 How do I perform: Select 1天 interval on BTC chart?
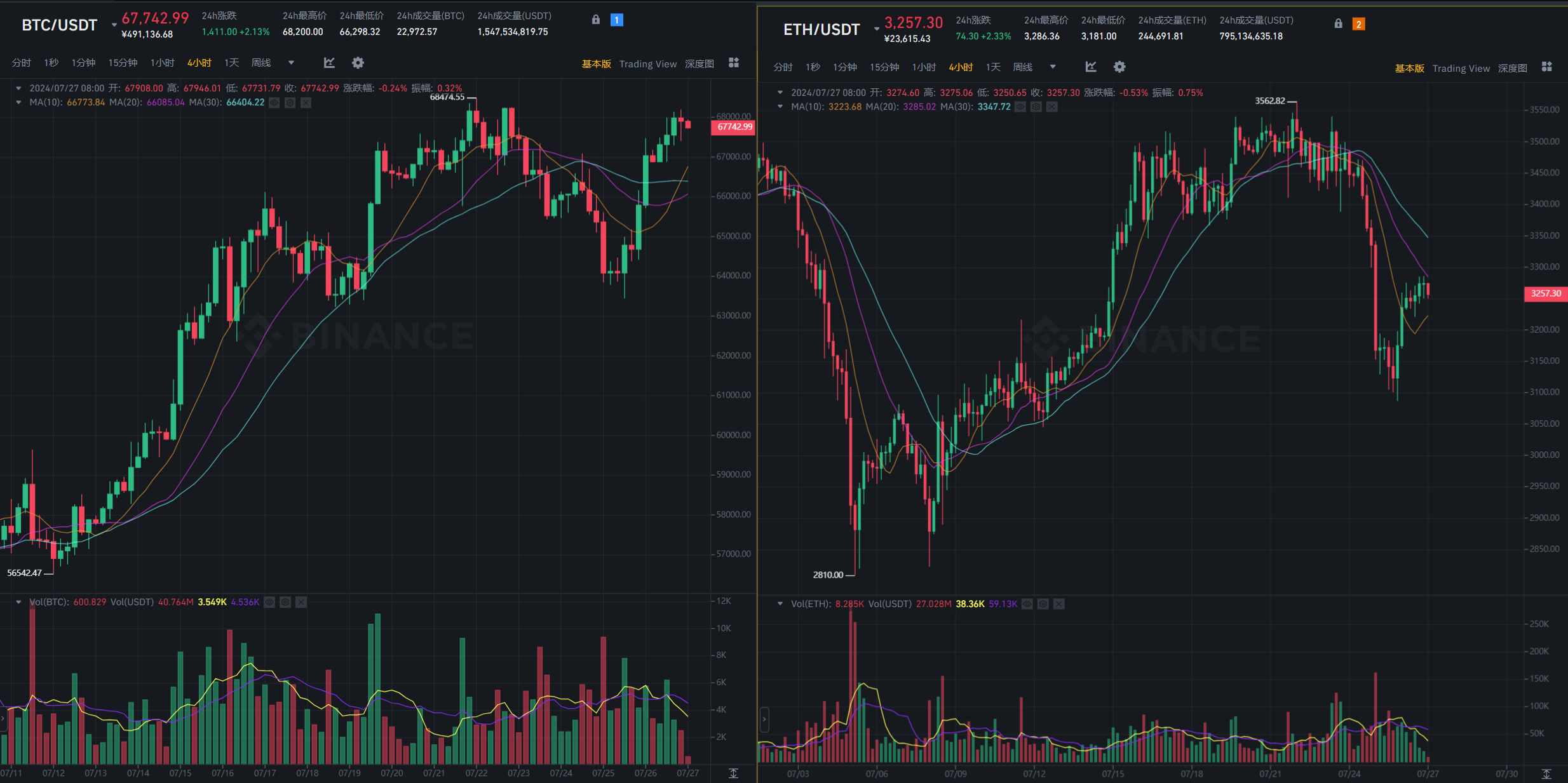231,63
